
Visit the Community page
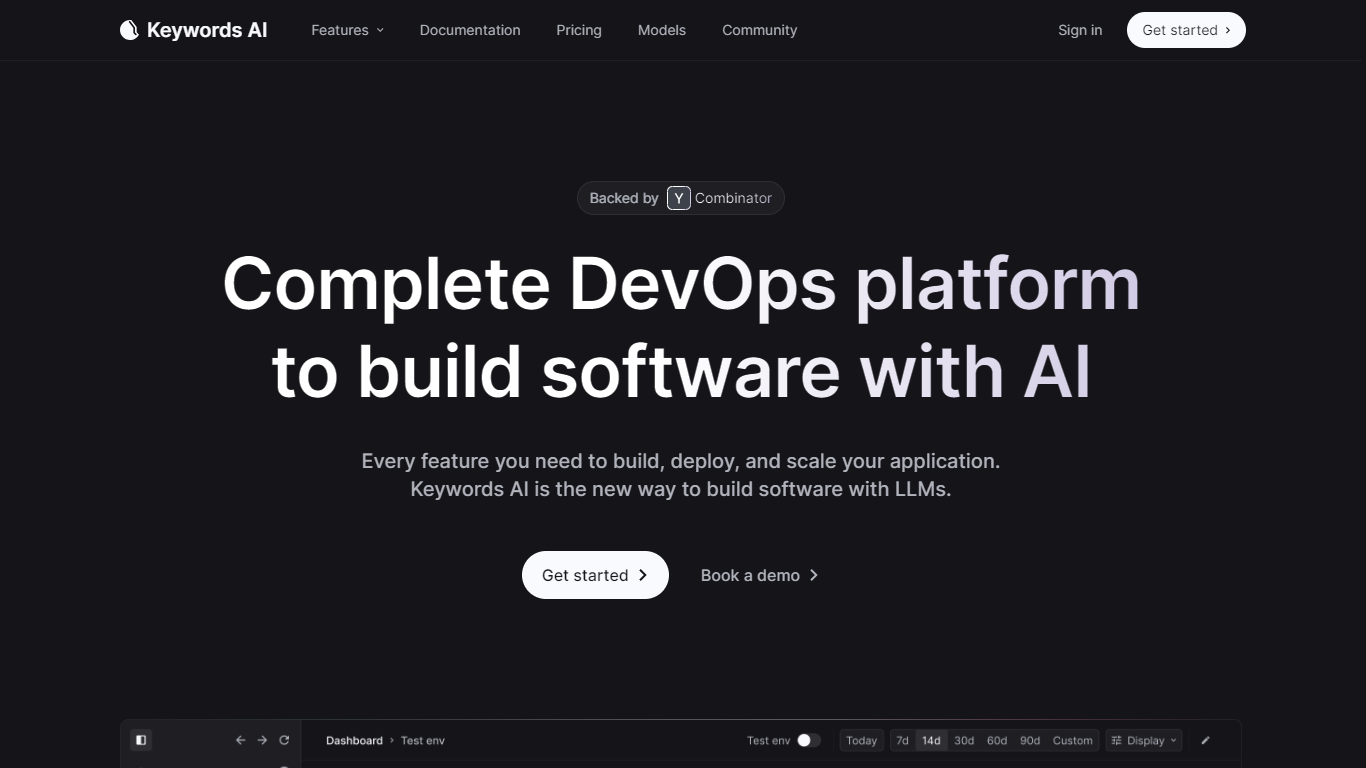tap(760, 30)
